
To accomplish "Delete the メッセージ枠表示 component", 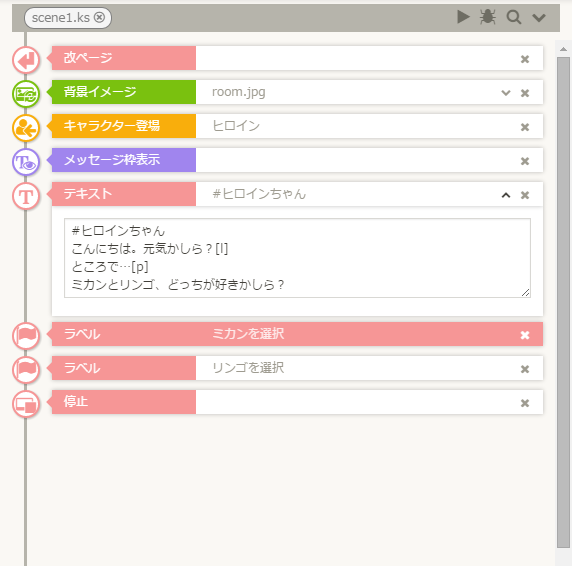I will tap(525, 161).
